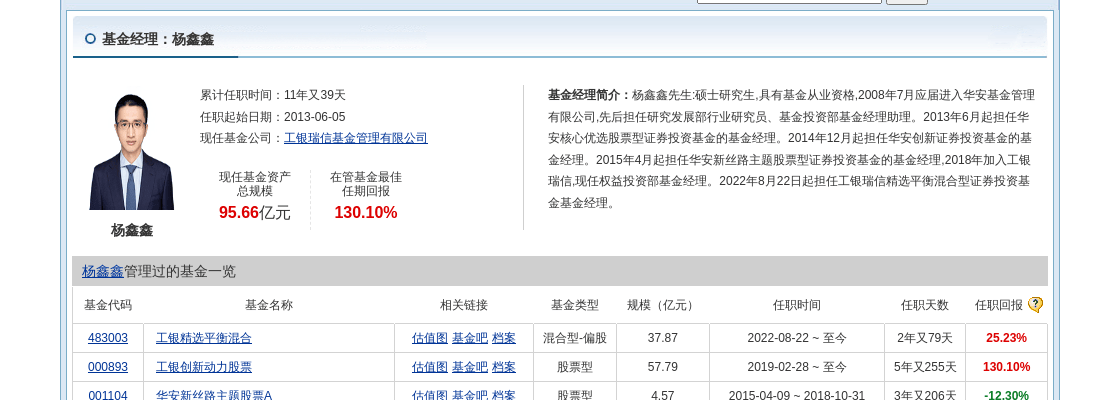Click the 基金经理：杨鑫鑫 section heading
The height and width of the screenshot is (400, 1120).
(x=158, y=39)
